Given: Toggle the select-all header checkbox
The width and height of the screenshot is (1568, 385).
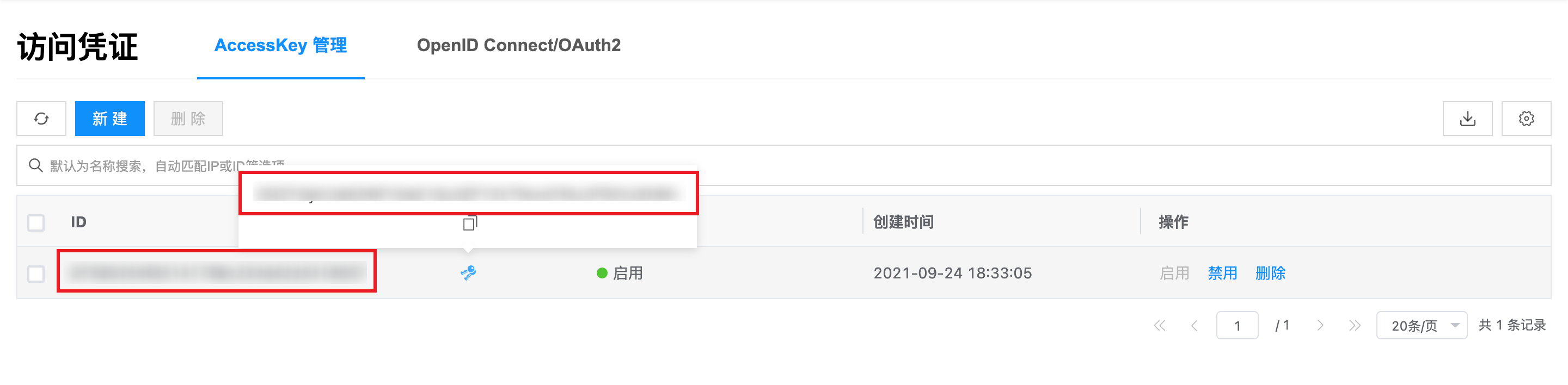Looking at the screenshot, I should (36, 222).
